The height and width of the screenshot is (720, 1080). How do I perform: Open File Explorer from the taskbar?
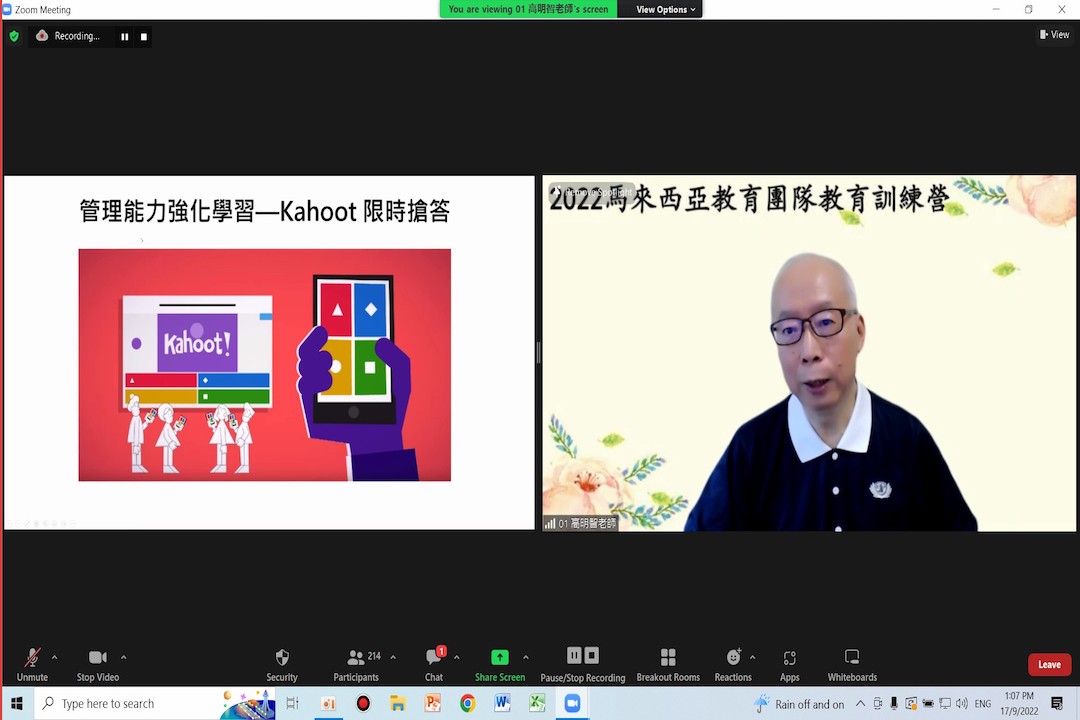[x=397, y=703]
